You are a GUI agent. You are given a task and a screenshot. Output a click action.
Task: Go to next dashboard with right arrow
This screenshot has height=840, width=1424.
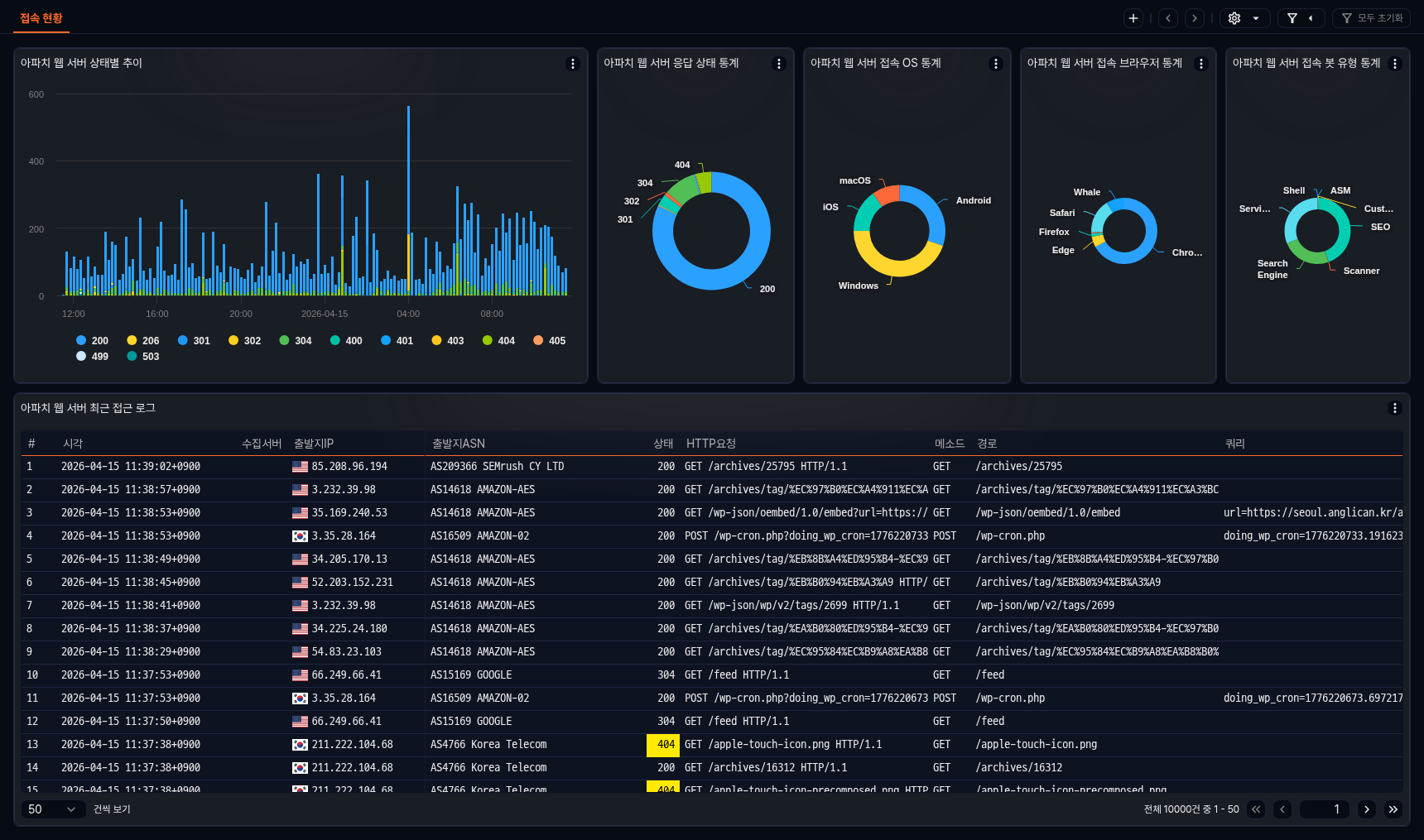click(1194, 18)
